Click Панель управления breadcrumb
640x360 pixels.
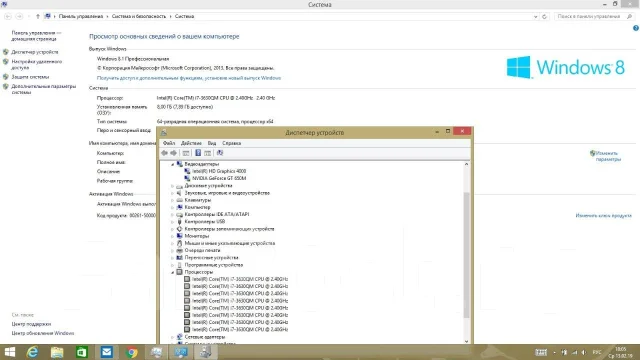[81, 16]
